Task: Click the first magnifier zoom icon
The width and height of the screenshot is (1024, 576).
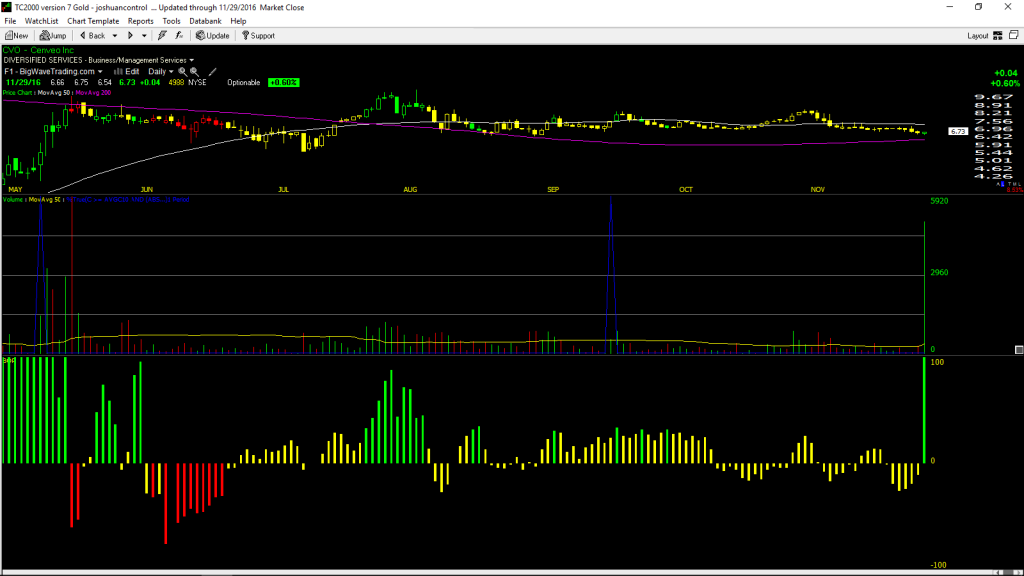Action: click(x=182, y=72)
